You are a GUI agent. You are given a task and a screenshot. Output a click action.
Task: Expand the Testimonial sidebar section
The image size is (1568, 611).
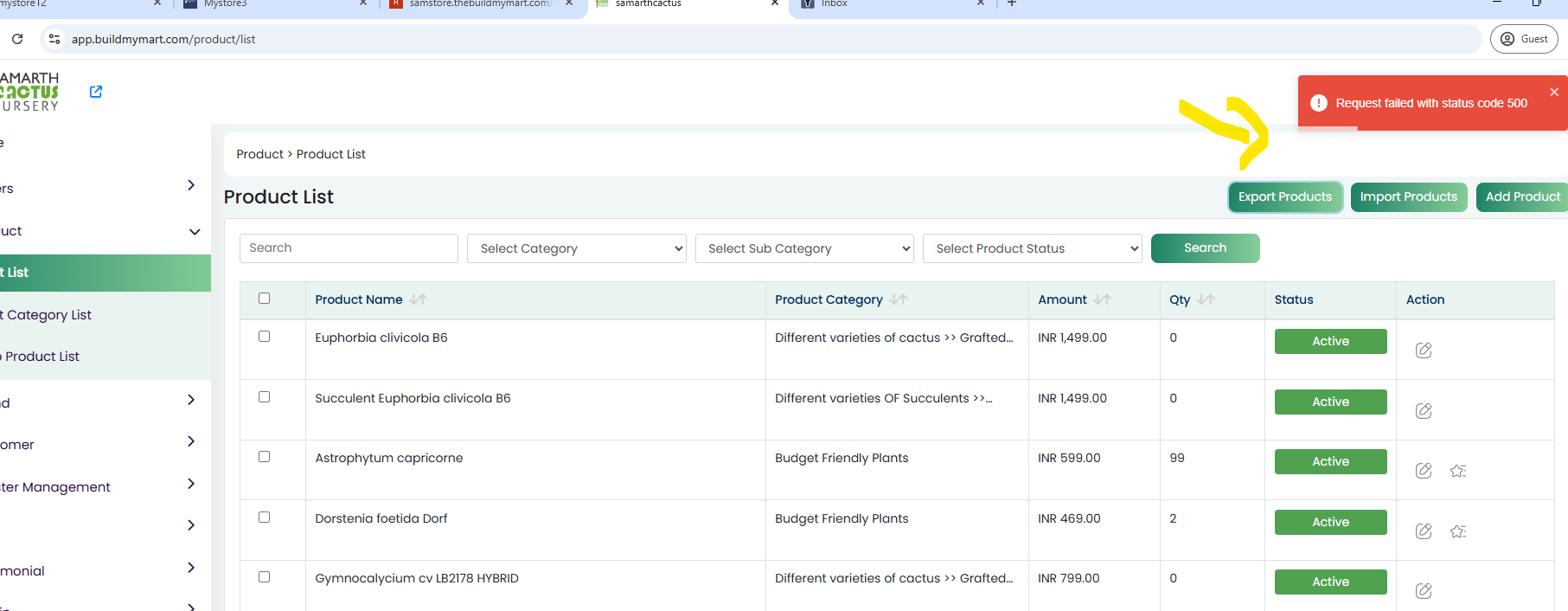coord(191,568)
